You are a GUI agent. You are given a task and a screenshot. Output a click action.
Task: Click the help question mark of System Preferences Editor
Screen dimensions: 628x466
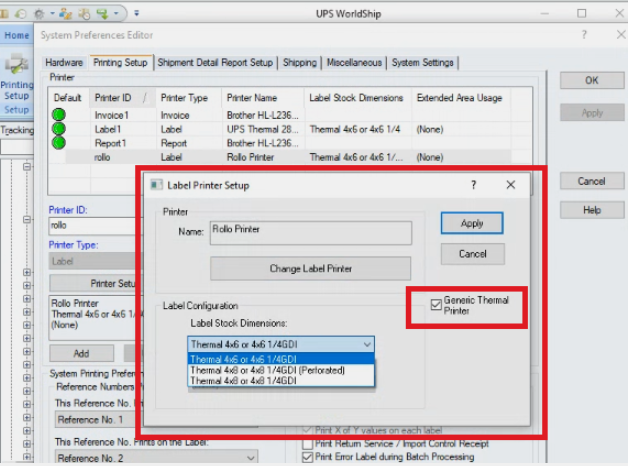[584, 35]
